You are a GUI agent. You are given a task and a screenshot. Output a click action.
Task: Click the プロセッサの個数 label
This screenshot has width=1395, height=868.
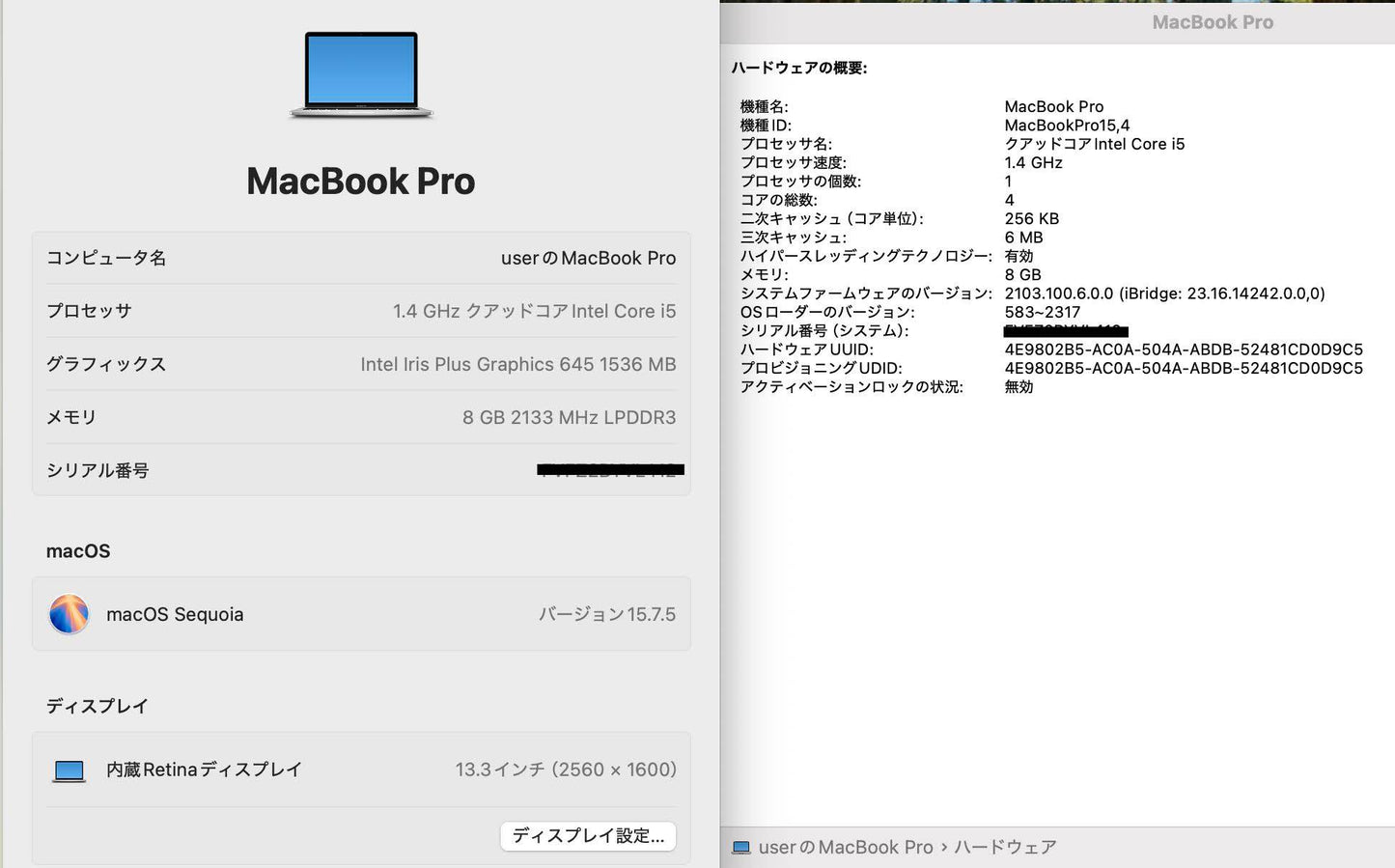[800, 182]
